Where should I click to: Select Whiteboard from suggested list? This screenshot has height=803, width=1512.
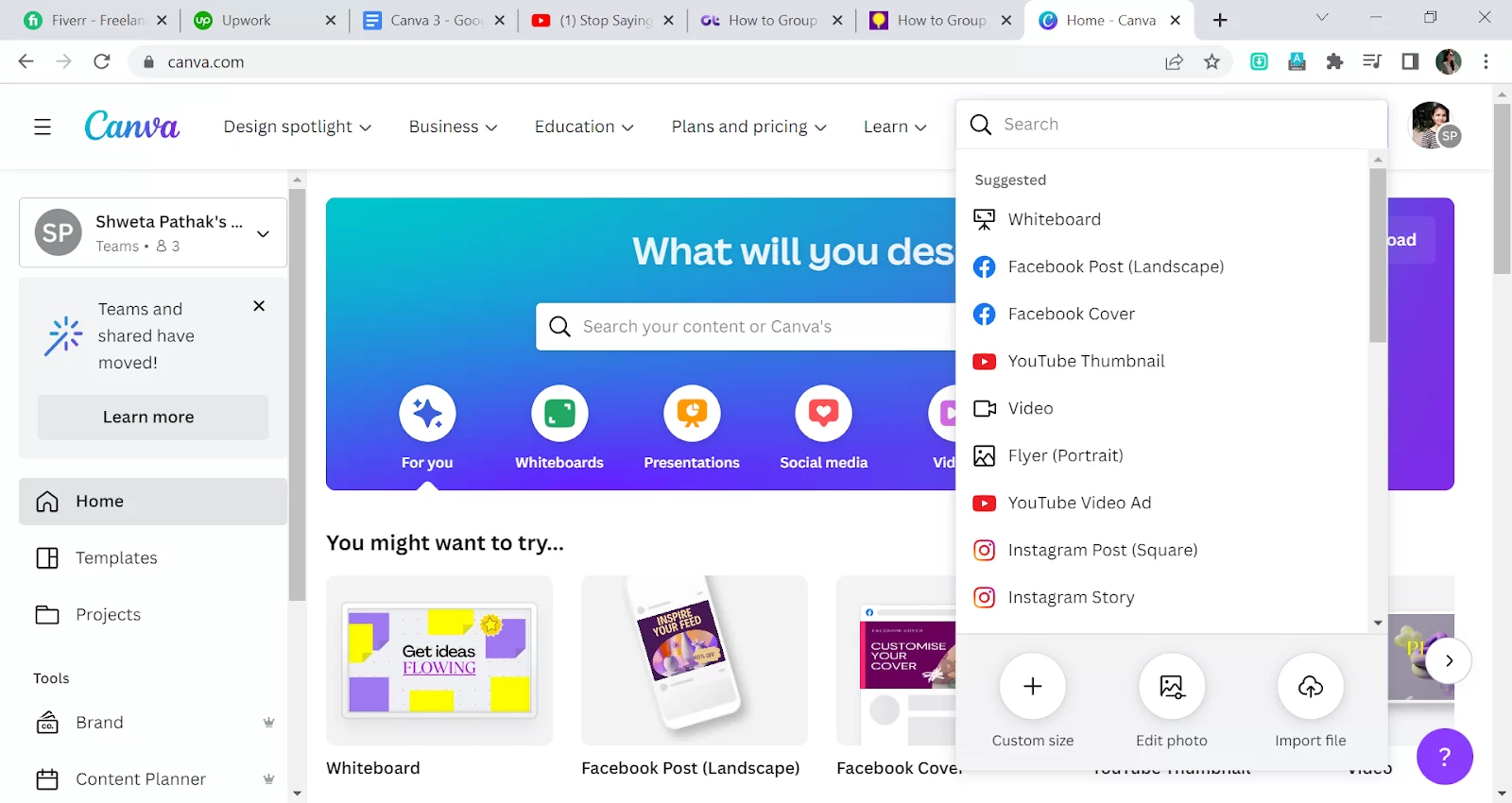[x=1162, y=219]
